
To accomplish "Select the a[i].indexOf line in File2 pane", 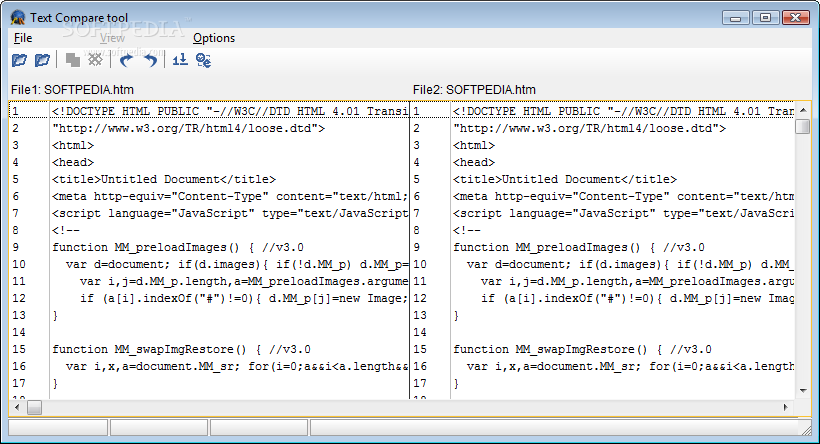I will (x=636, y=298).
